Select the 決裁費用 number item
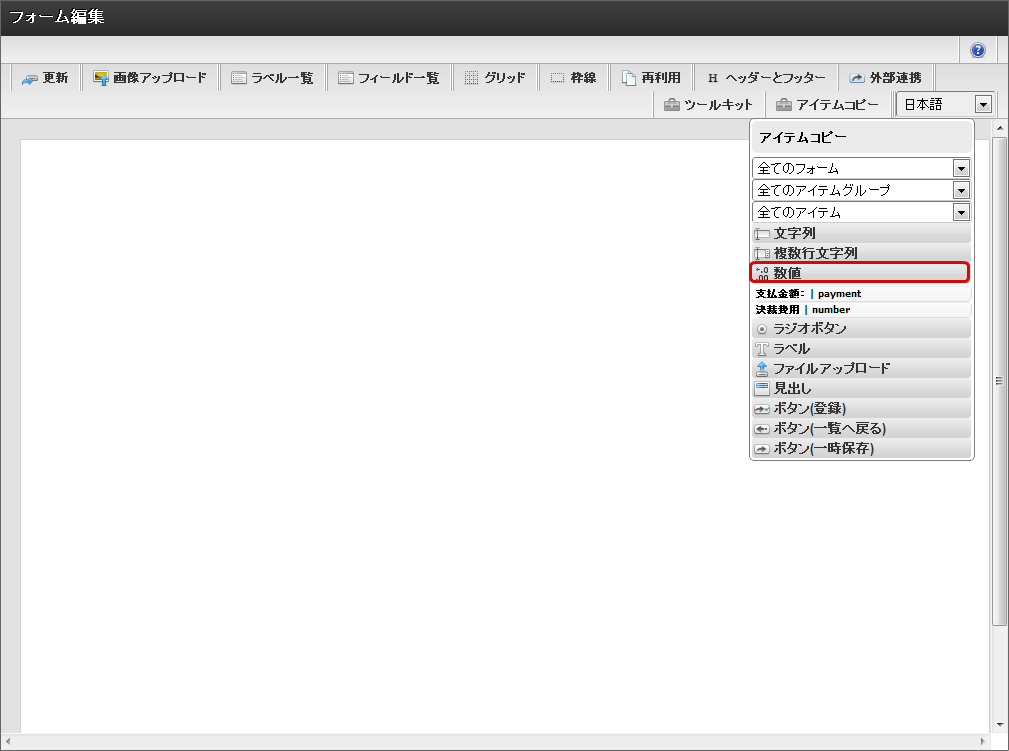The image size is (1009, 751). point(861,310)
